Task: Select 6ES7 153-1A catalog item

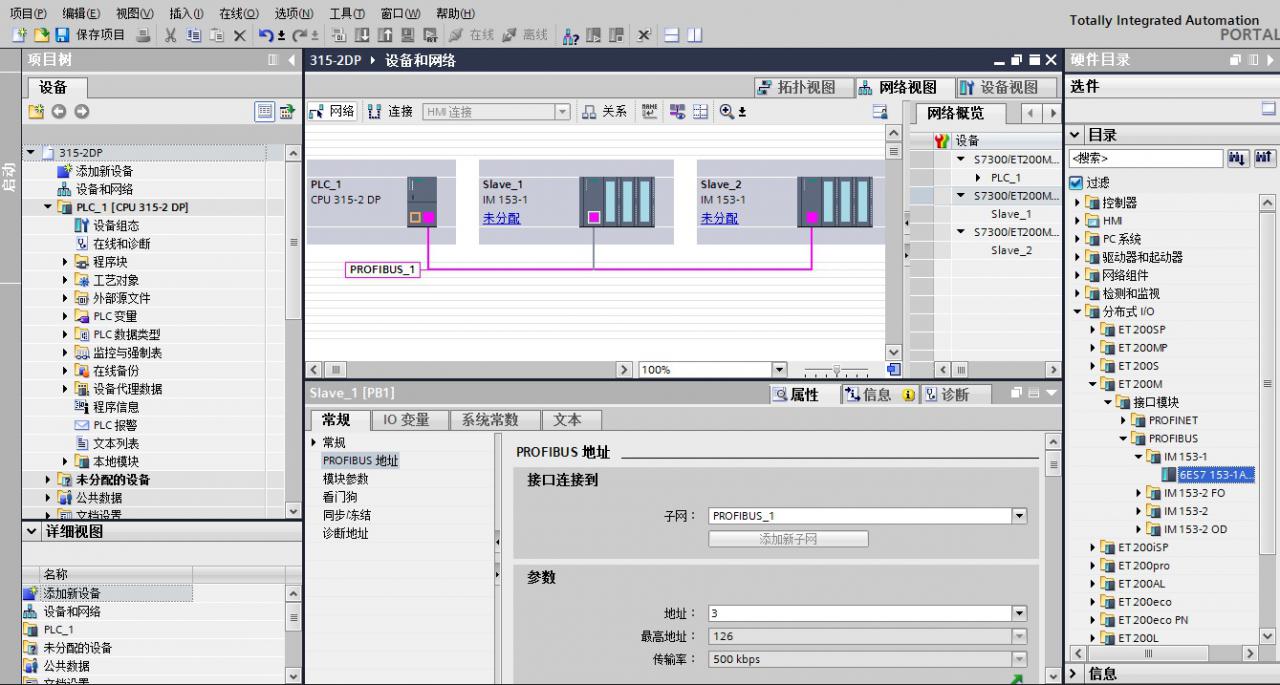Action: pos(1215,474)
